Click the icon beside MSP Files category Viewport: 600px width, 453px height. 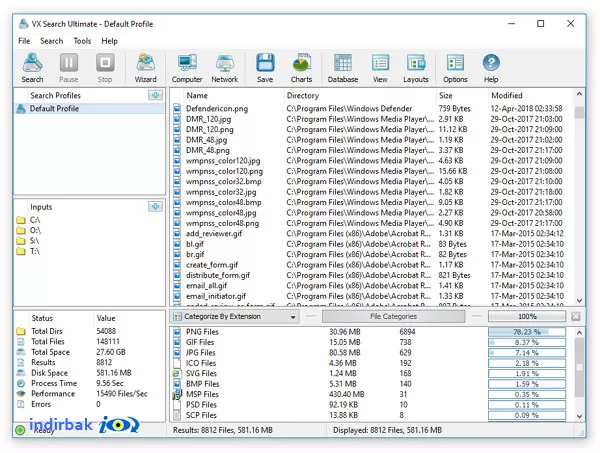click(x=177, y=394)
